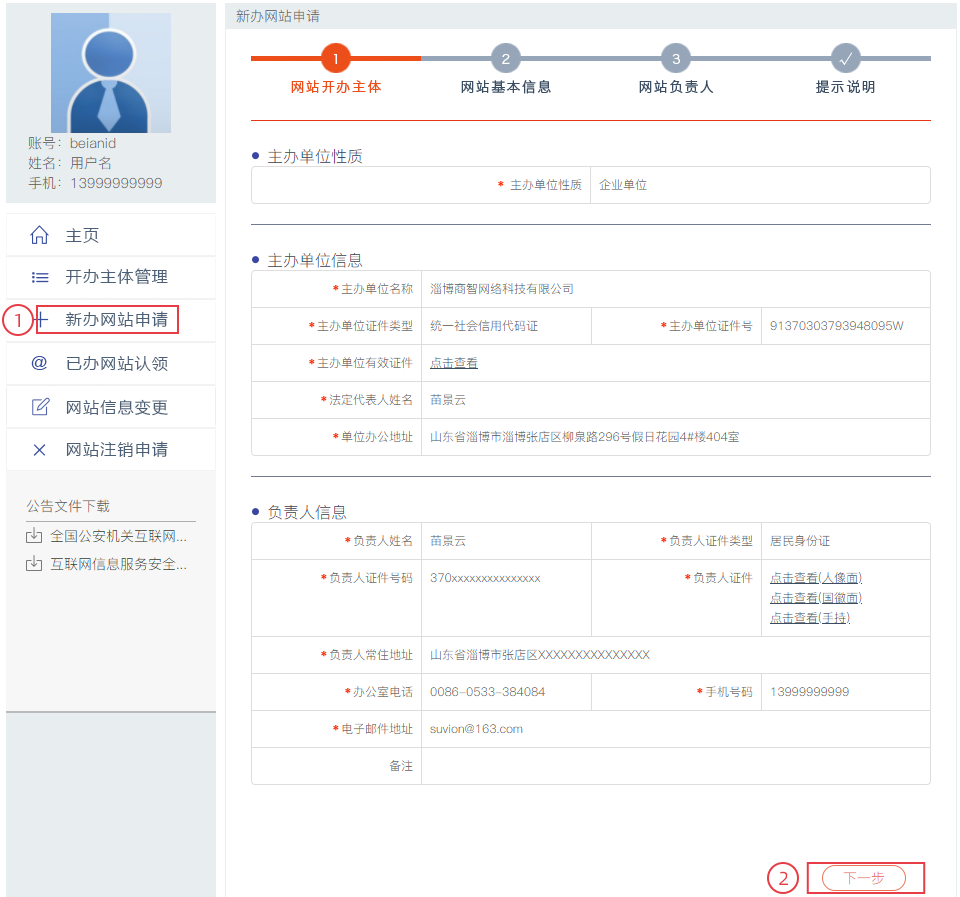Open 点击查看(国徽面) ID link
The height and width of the screenshot is (897, 960).
click(816, 598)
